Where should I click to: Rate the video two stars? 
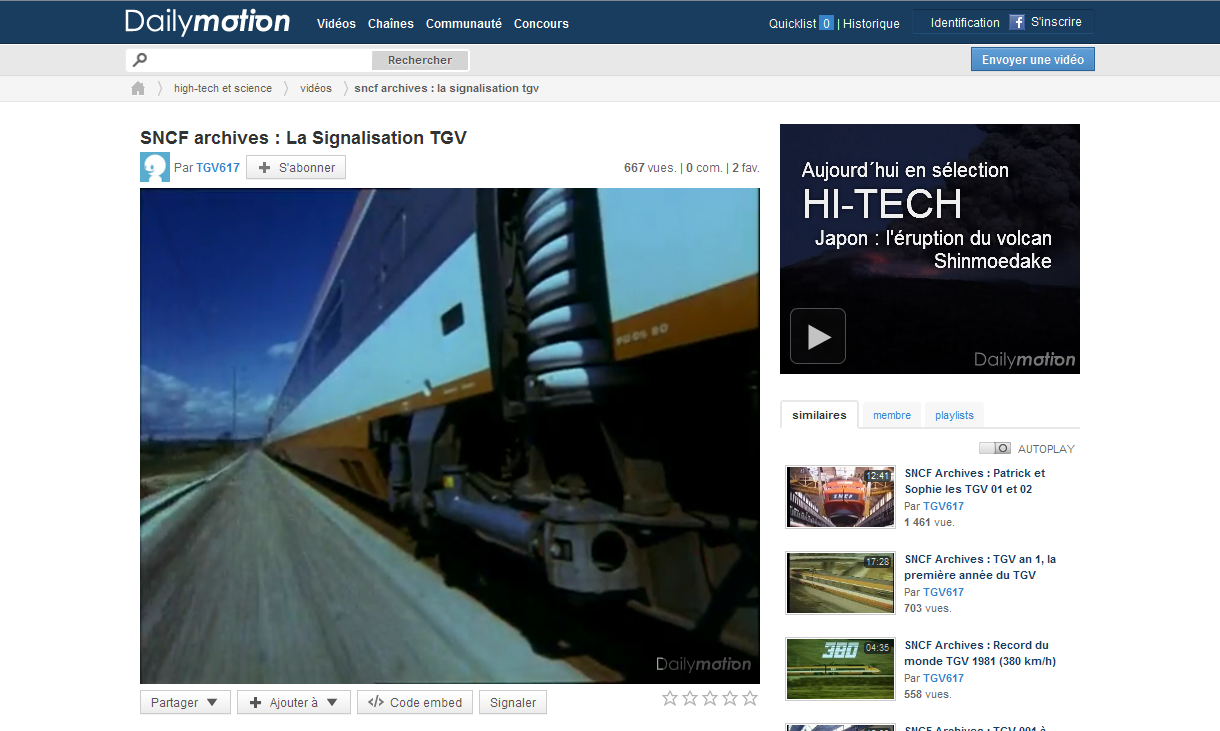coord(690,698)
